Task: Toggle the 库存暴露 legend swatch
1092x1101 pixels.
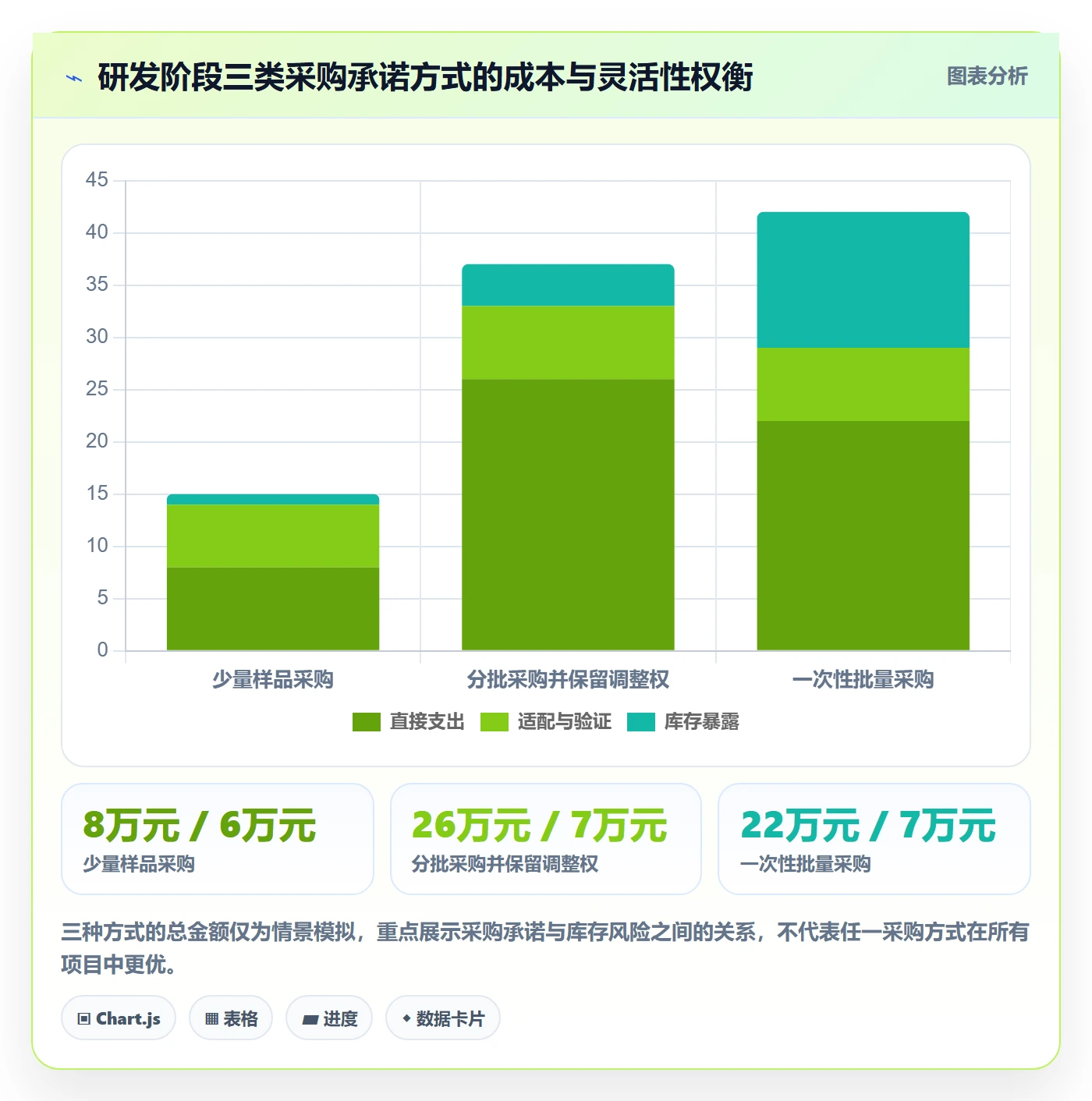Action: pyautogui.click(x=640, y=722)
